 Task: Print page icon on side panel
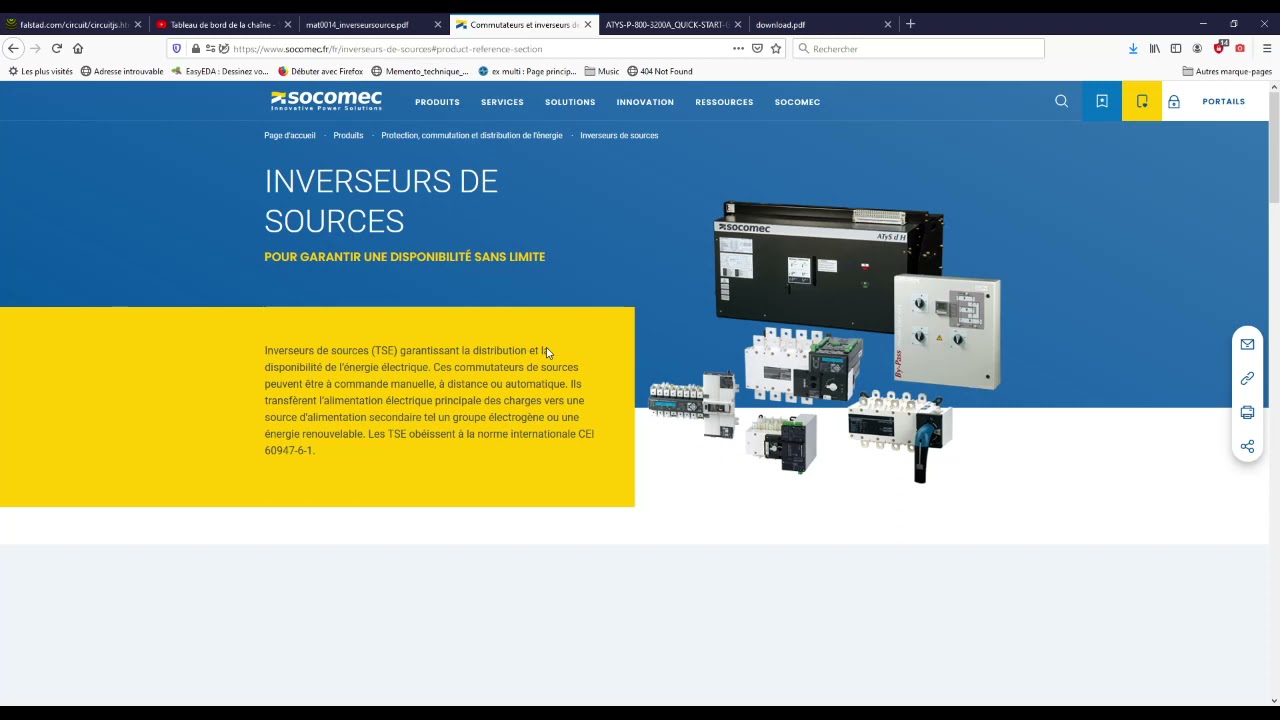coord(1247,412)
